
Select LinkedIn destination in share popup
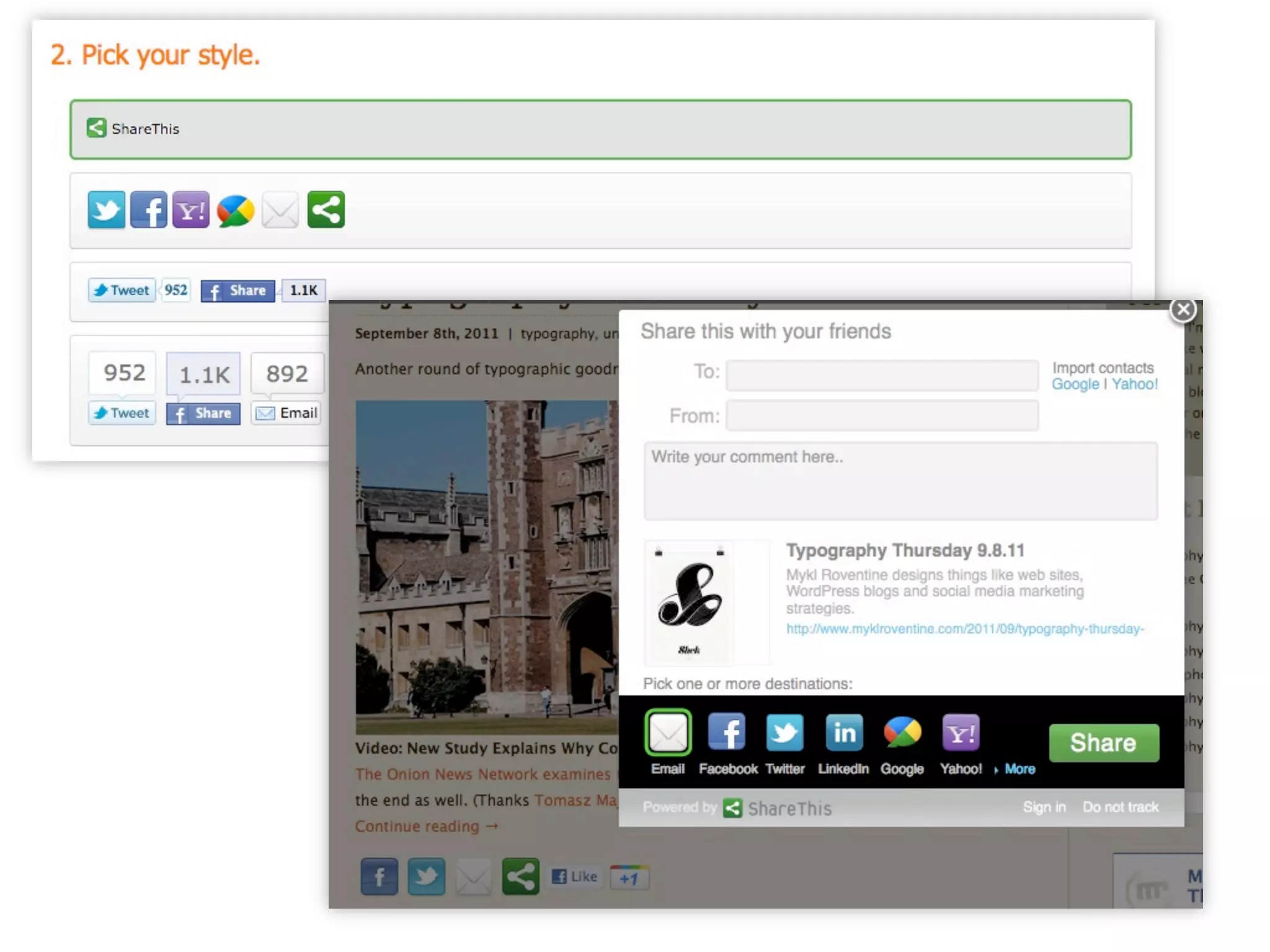[843, 733]
